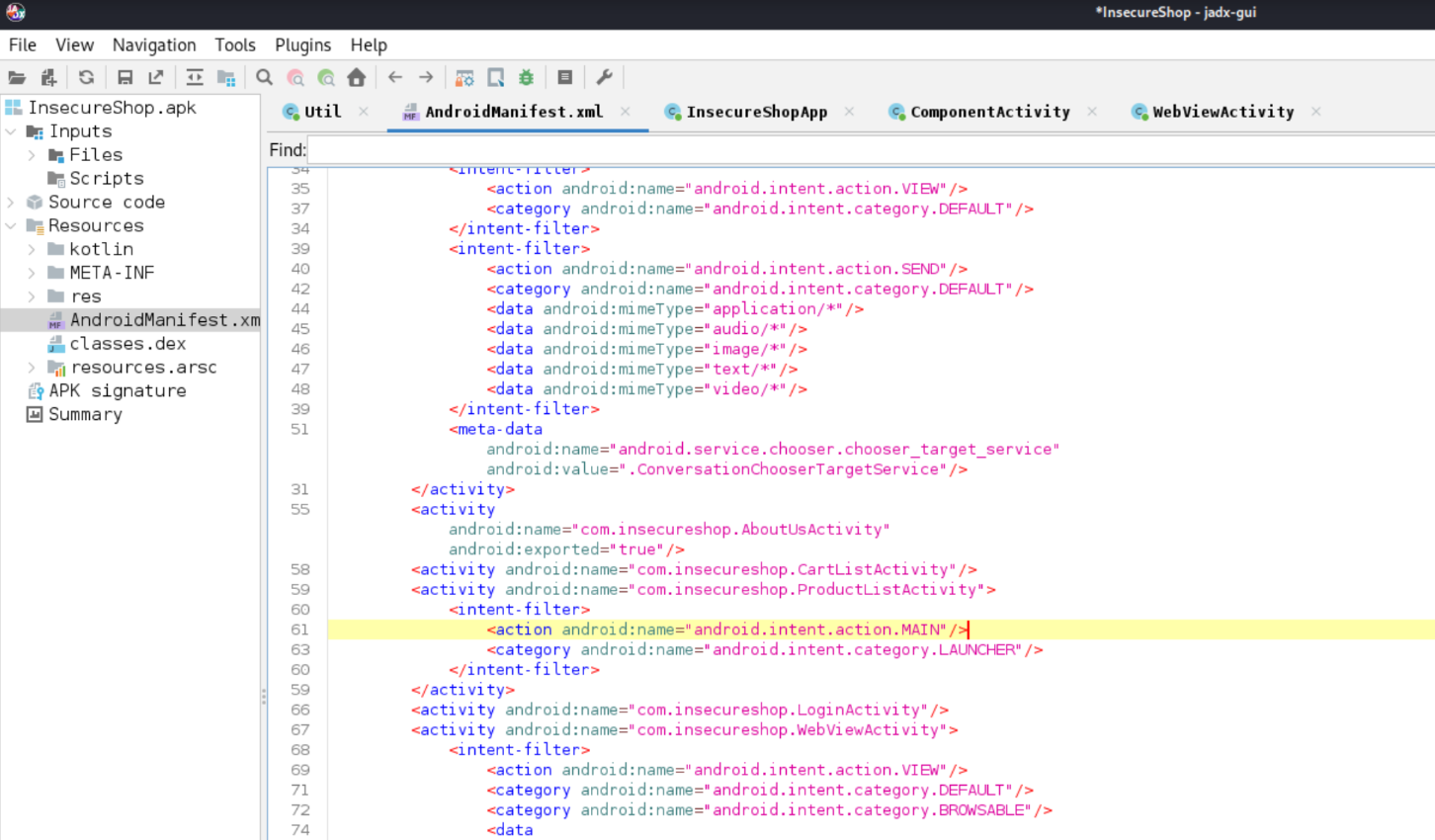Open text search with magnifier icon
This screenshot has width=1435, height=840.
264,77
